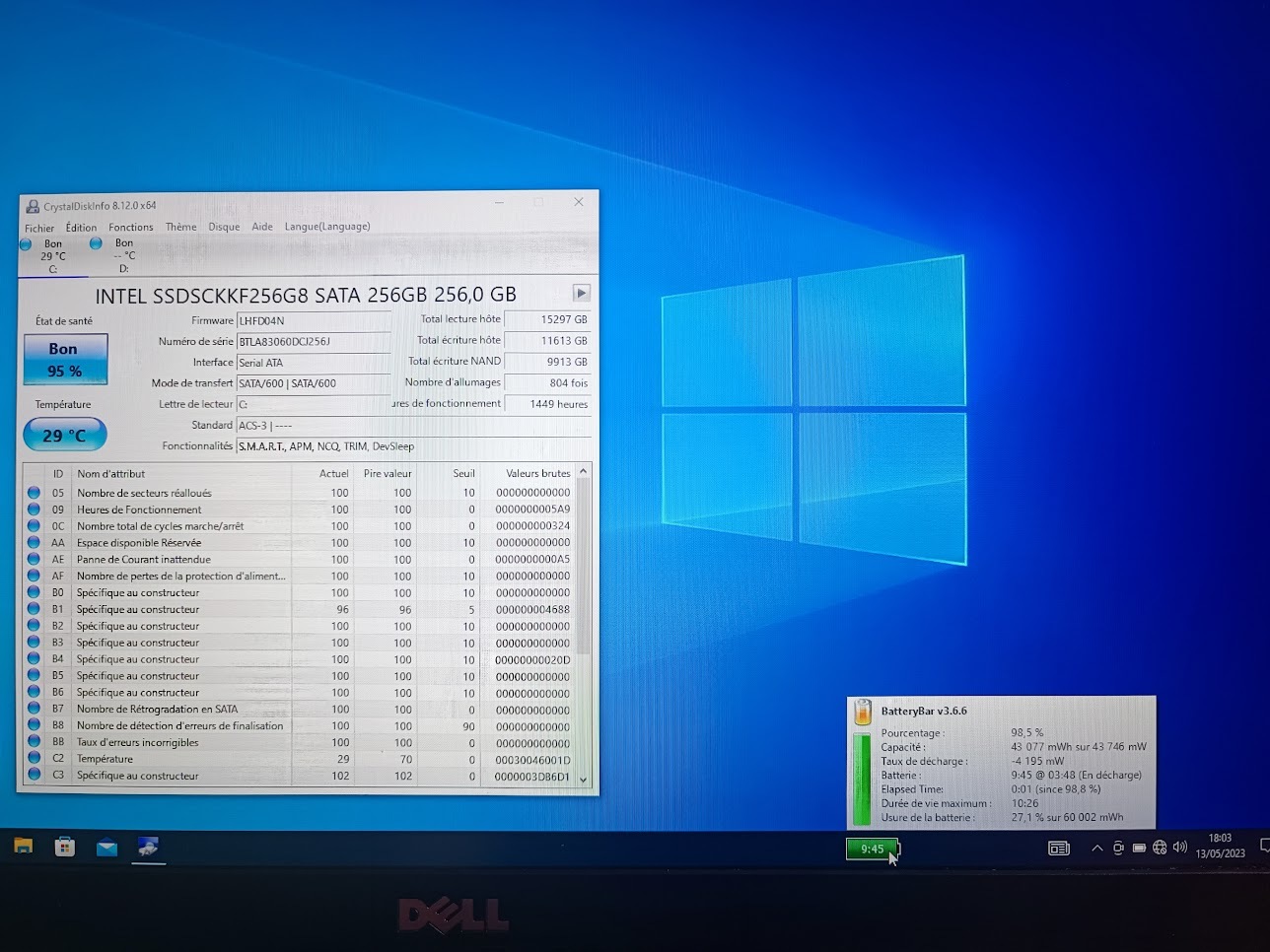Open the Fonctions menu
Viewport: 1270px width, 952px height.
(131, 228)
